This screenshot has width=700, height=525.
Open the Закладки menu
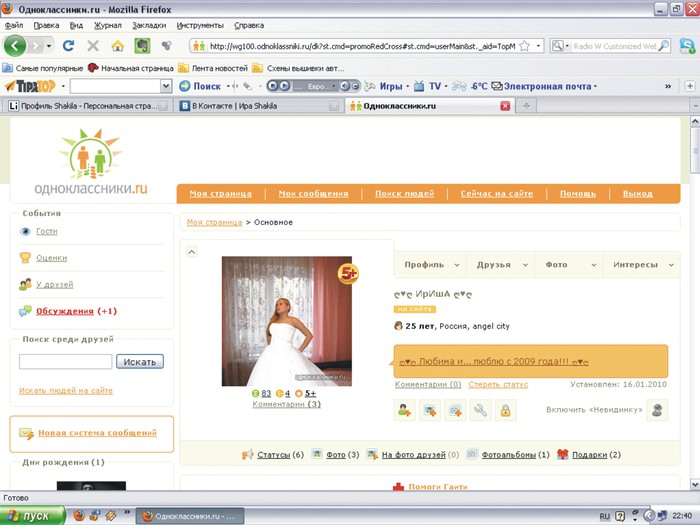point(149,25)
